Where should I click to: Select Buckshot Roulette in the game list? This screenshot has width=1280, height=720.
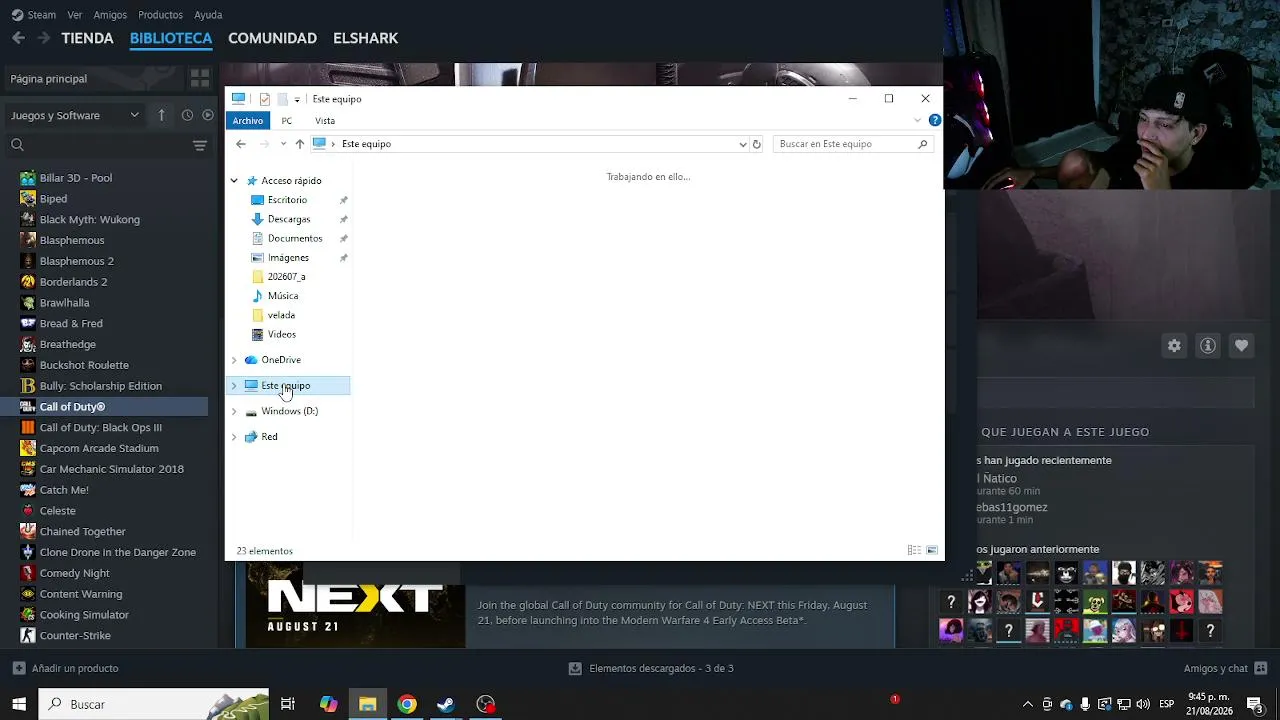84,365
